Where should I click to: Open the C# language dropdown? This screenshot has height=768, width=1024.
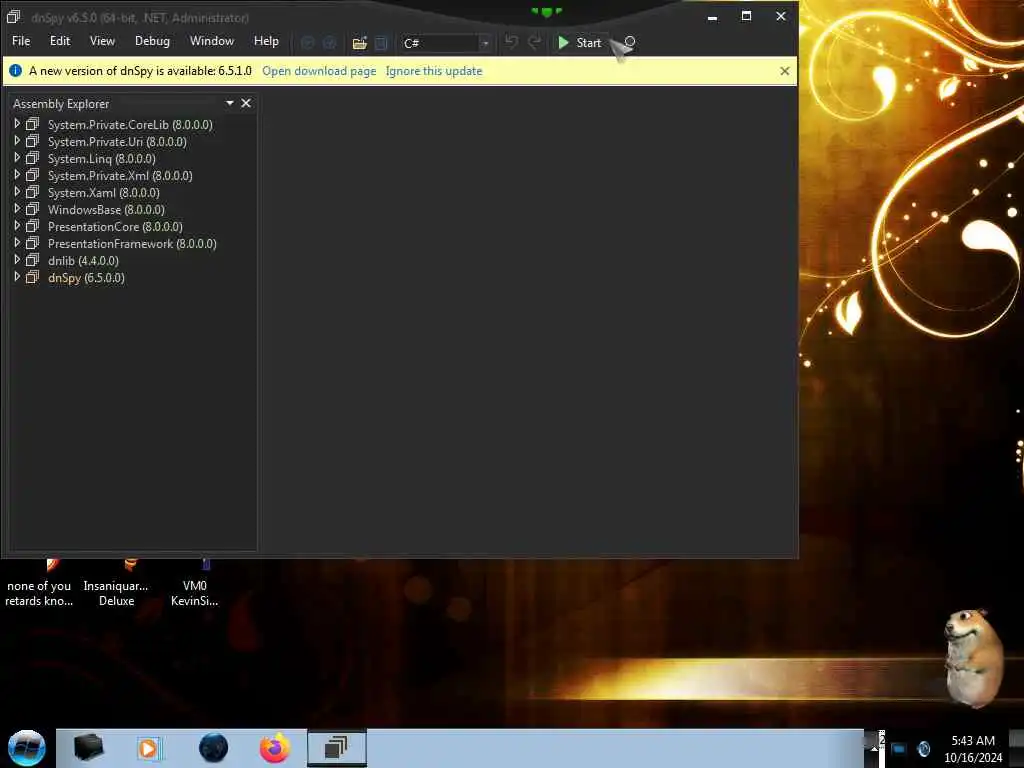click(x=446, y=43)
